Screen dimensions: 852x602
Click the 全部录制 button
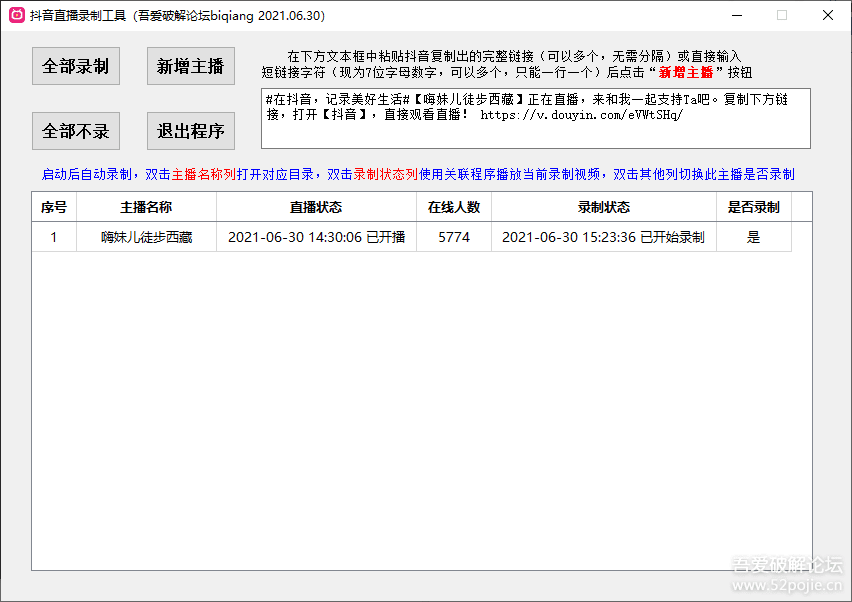(x=76, y=66)
